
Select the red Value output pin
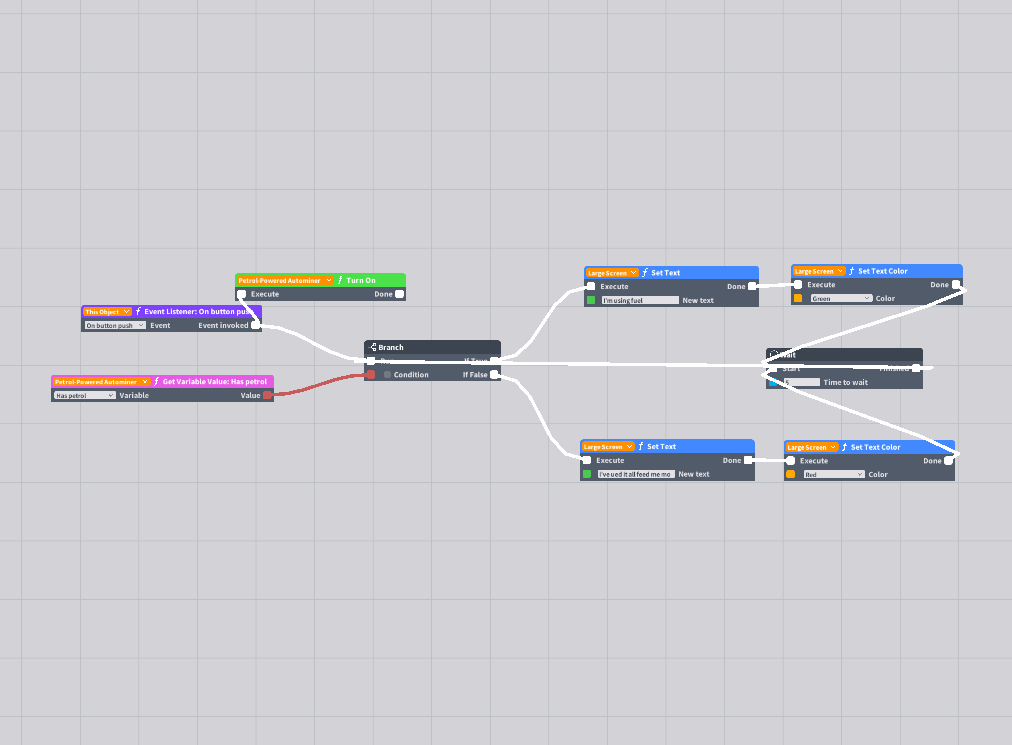[x=267, y=395]
